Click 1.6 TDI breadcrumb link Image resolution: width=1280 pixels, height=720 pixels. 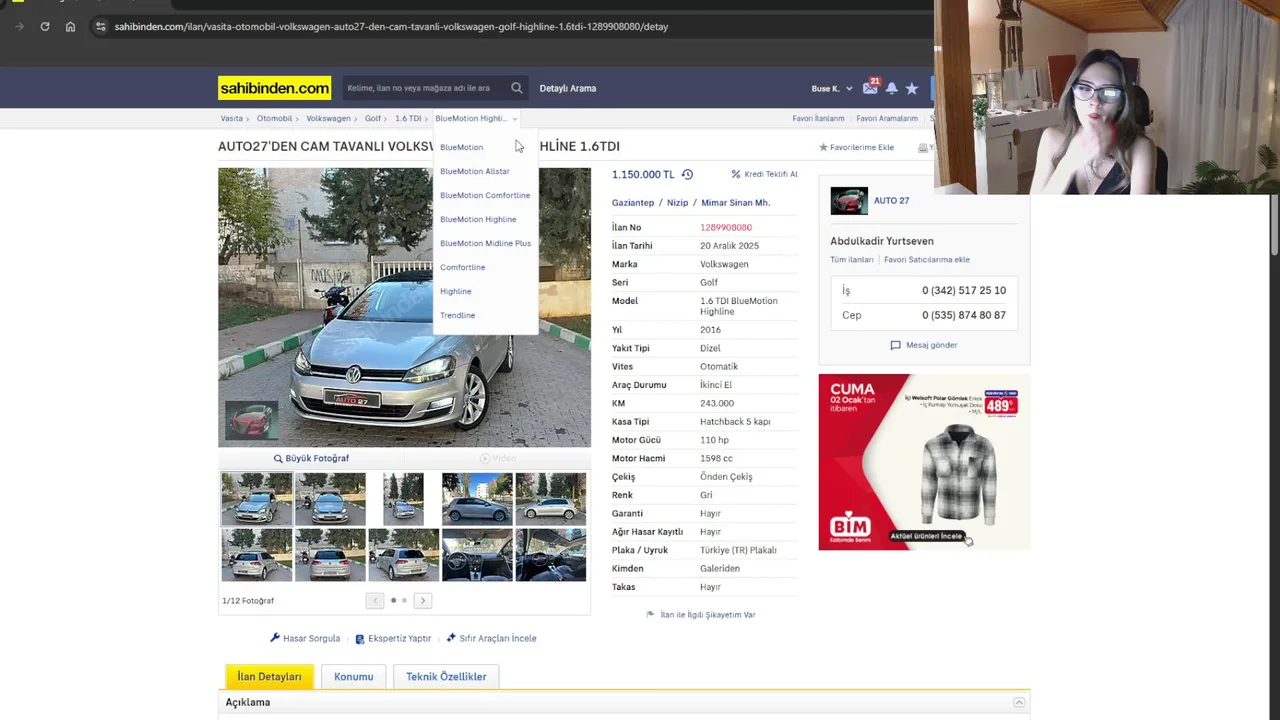407,118
